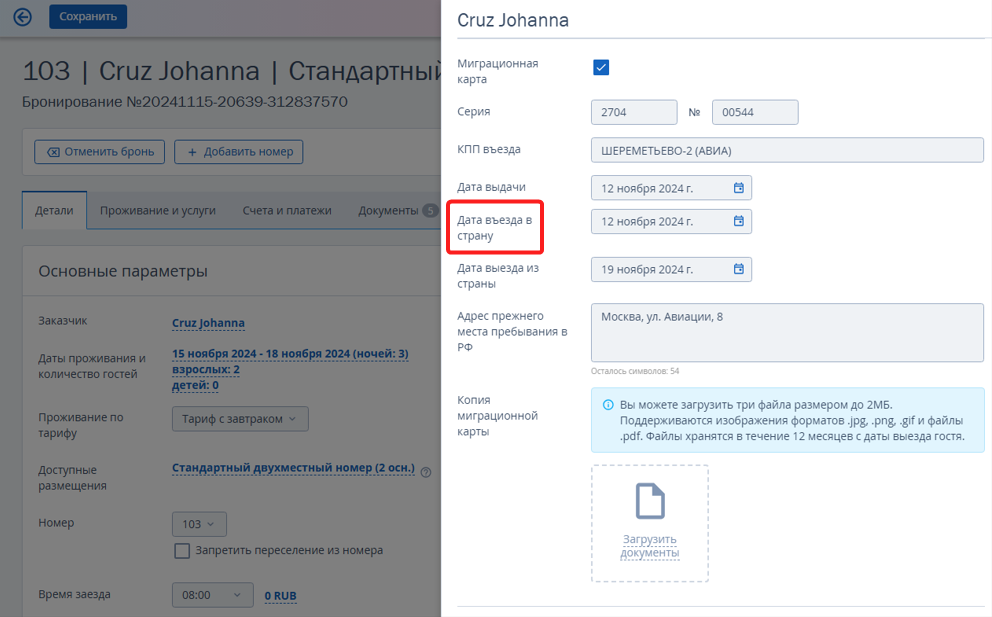Click the back arrow icon
The image size is (992, 617).
coord(22,17)
